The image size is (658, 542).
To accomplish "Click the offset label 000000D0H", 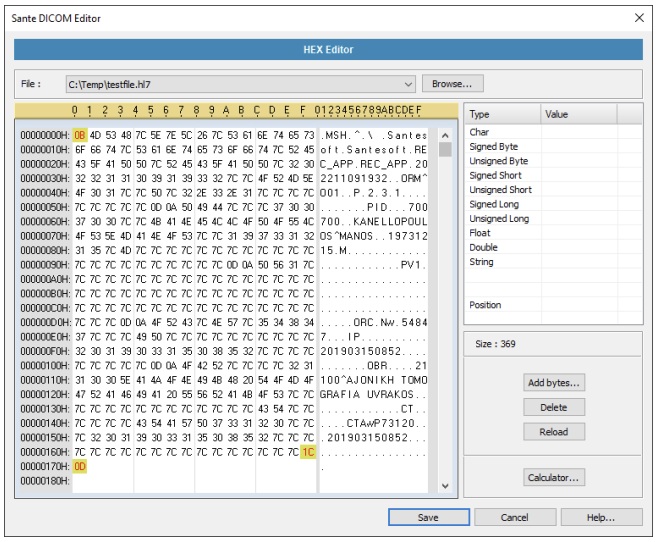I will [x=45, y=322].
